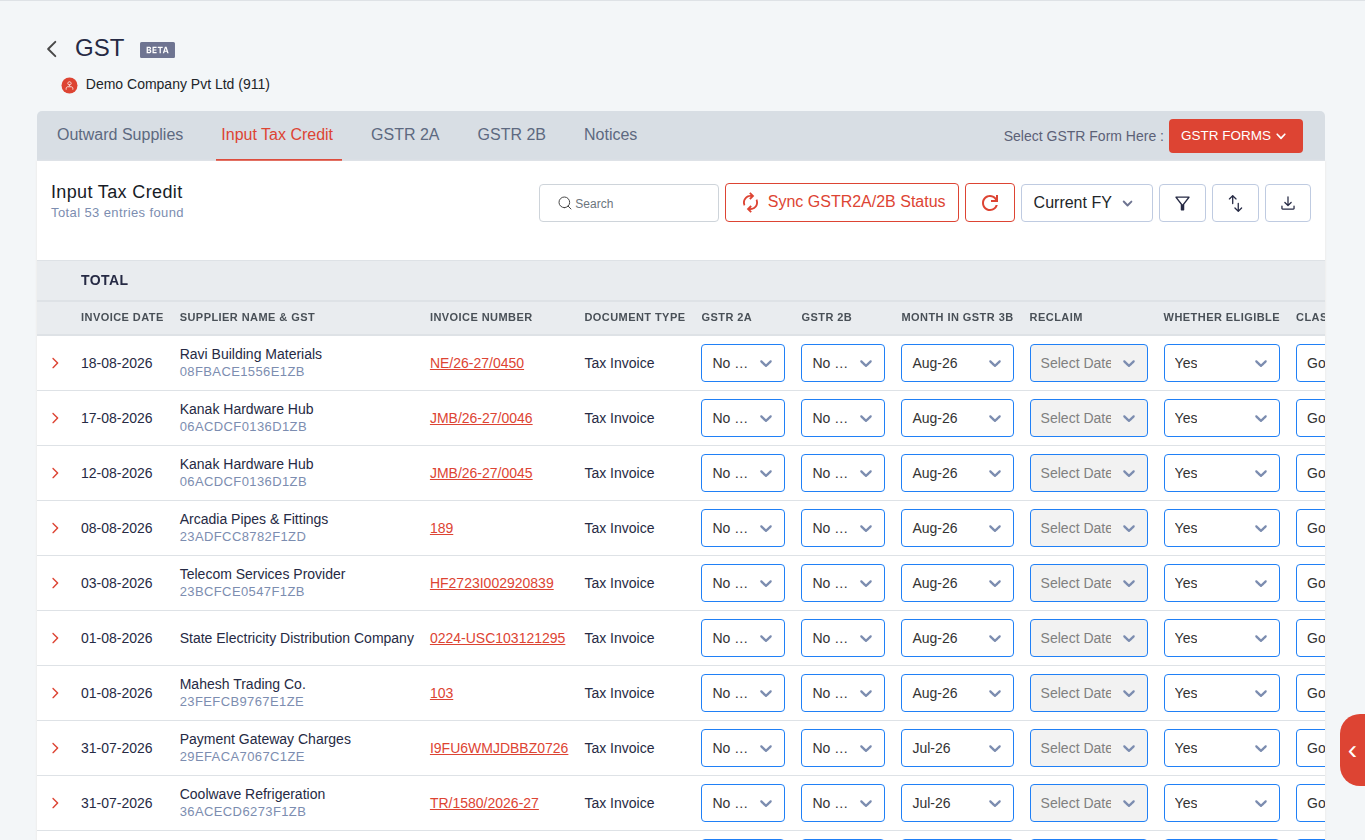Expand the Payment Gateway Charges row

pyautogui.click(x=55, y=748)
